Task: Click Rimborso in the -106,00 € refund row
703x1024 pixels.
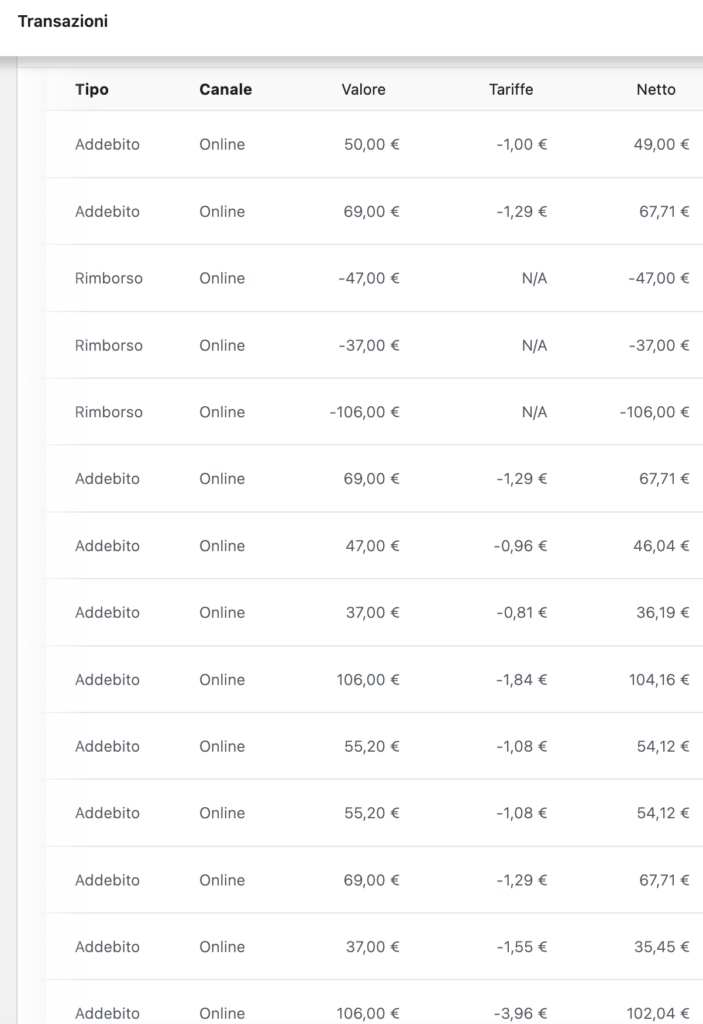Action: pyautogui.click(x=109, y=412)
